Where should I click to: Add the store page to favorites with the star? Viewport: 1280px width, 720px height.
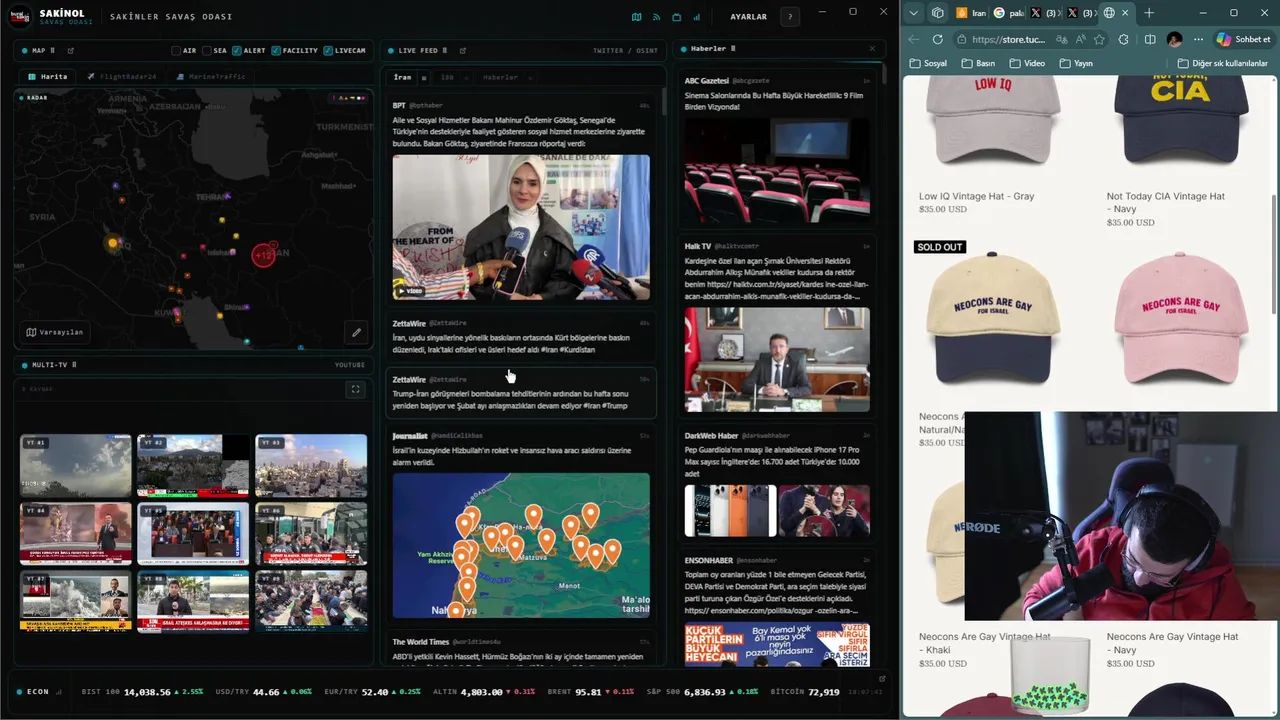pyautogui.click(x=1099, y=39)
